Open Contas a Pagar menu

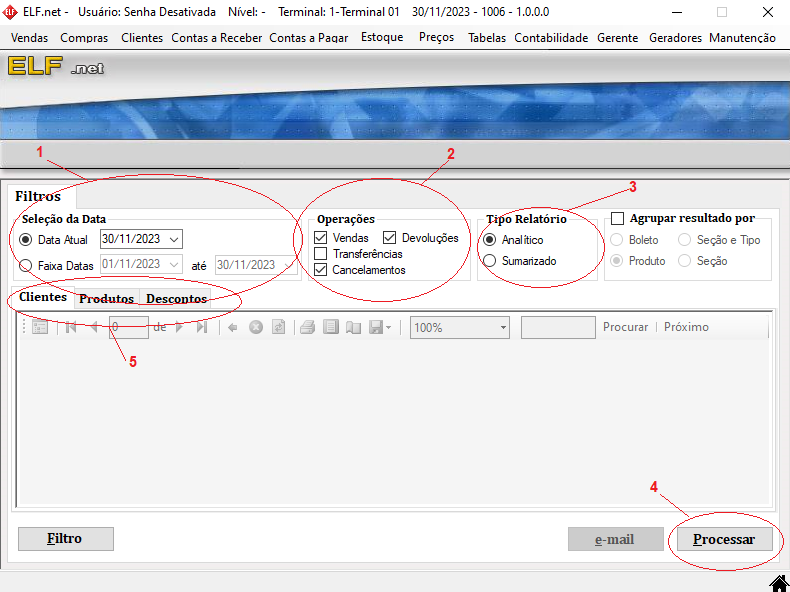click(x=309, y=38)
